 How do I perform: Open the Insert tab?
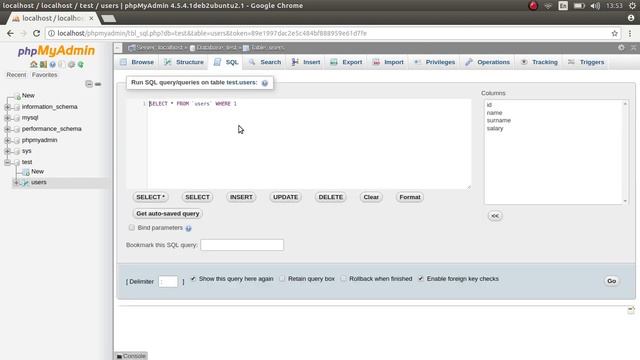point(306,62)
